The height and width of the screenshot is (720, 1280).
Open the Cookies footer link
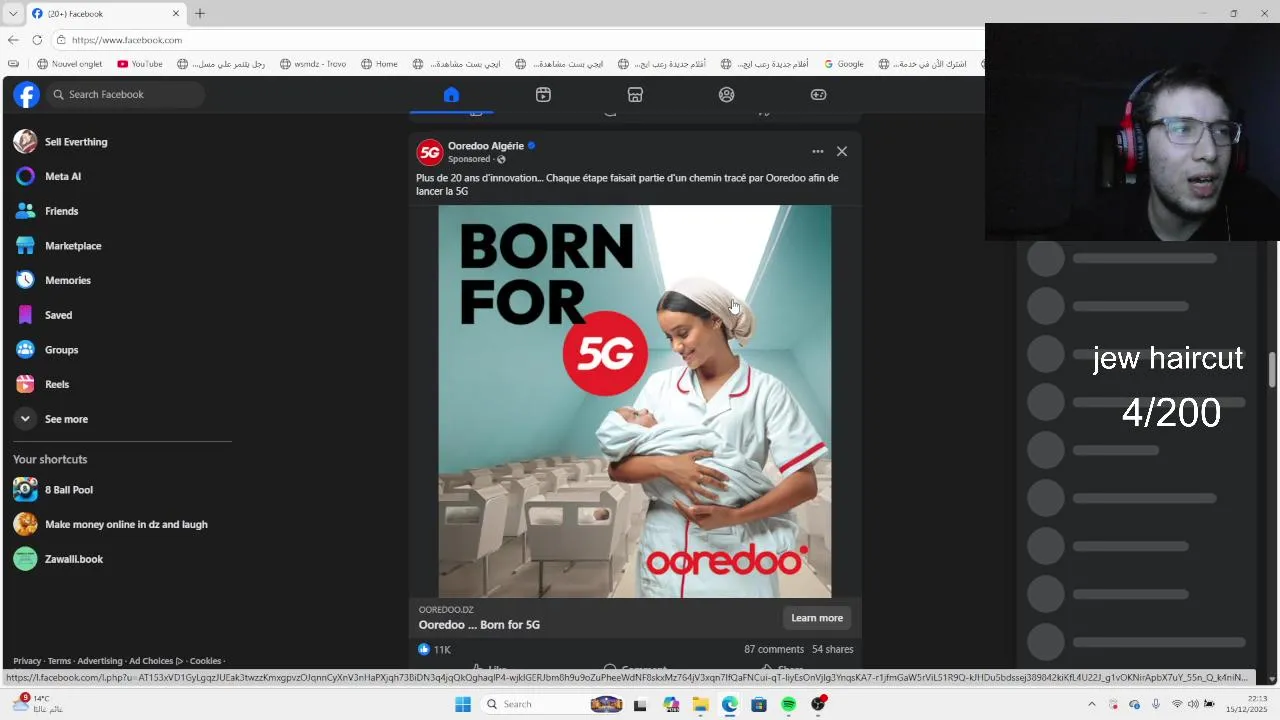coord(205,661)
